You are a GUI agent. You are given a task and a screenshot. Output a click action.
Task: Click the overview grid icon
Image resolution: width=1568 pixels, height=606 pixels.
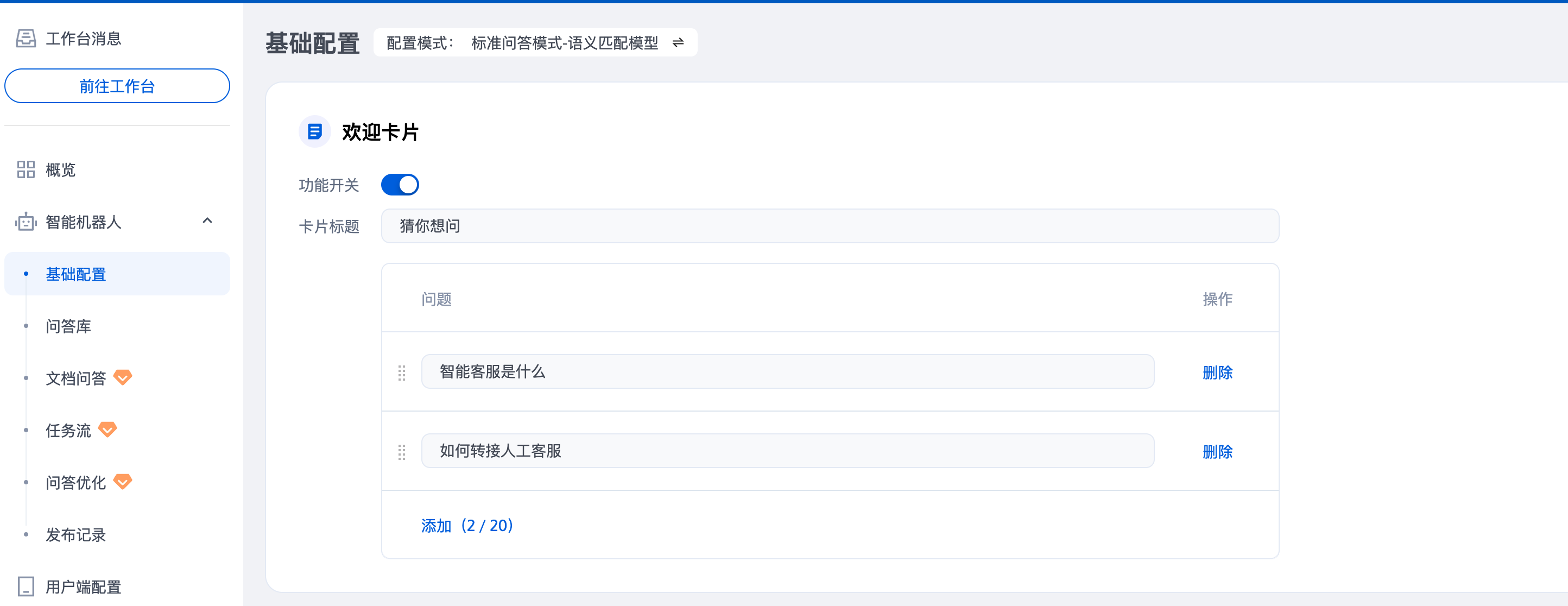pos(26,169)
